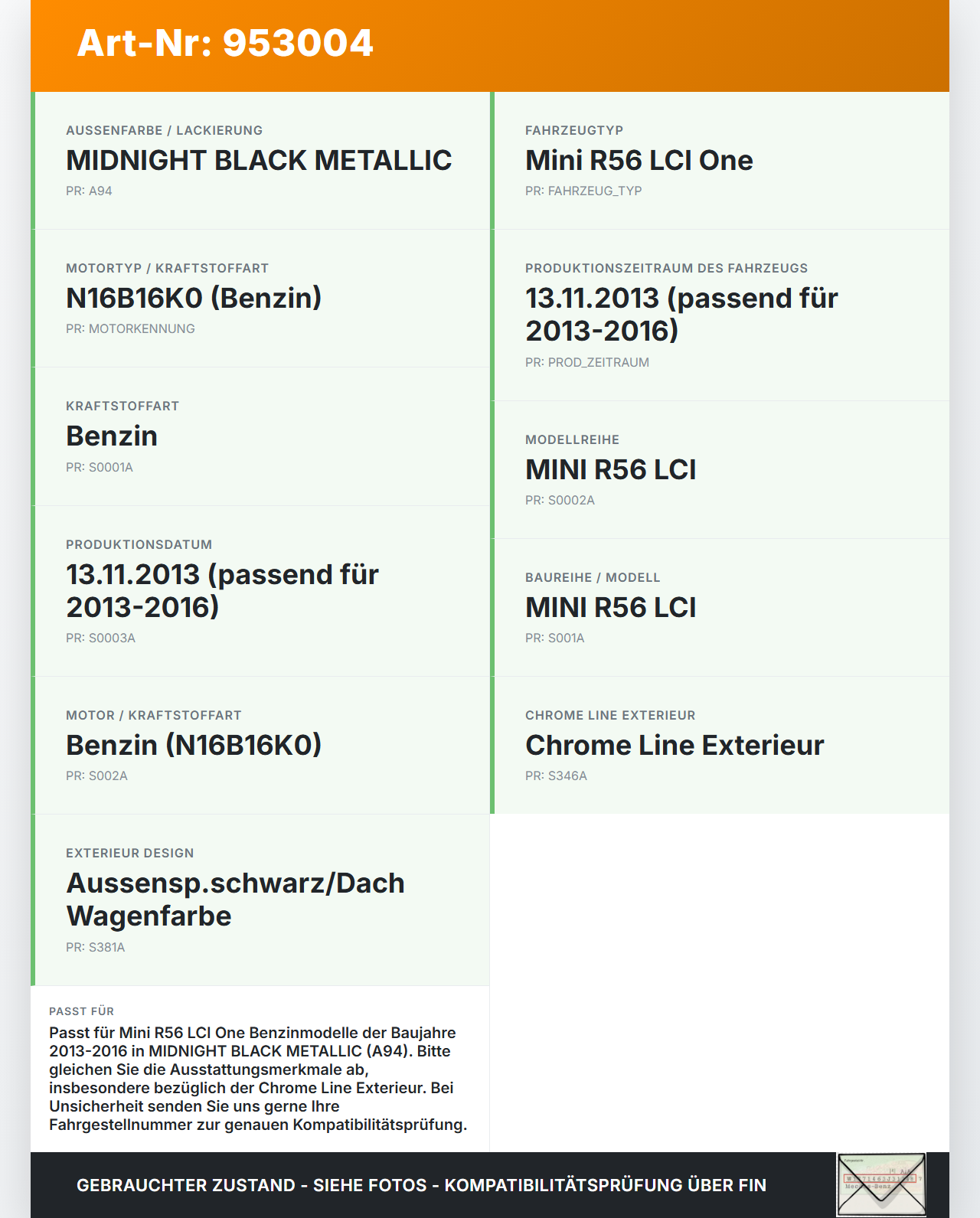Screen dimensions: 980x1218
Task: Select the N16B16K0 (Benzin) motor type value
Action: 194,299
